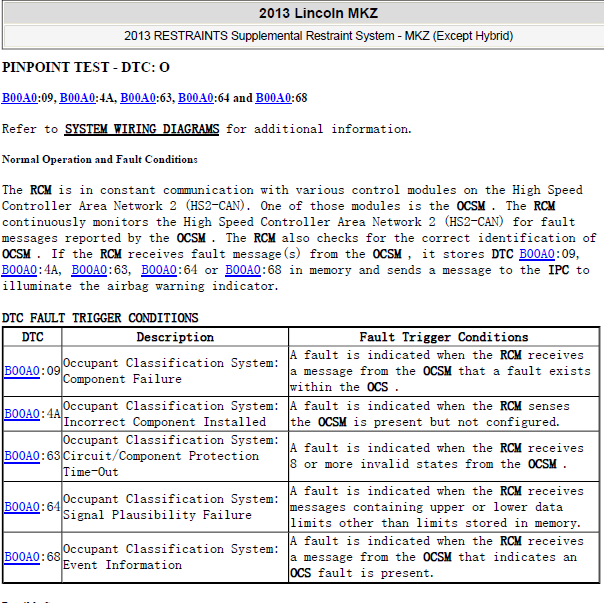
Task: Click 'a fault exists within the OCS' cell
Action: pos(444,371)
